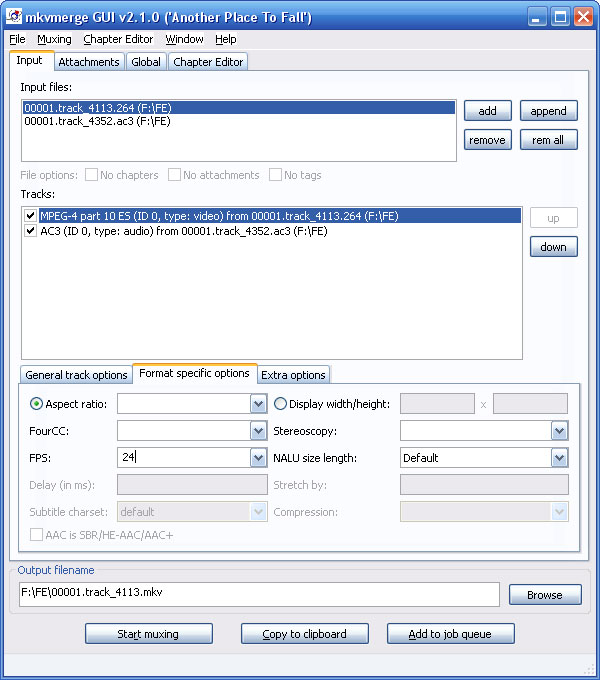Move track down with the down button
The width and height of the screenshot is (600, 680).
click(x=554, y=247)
